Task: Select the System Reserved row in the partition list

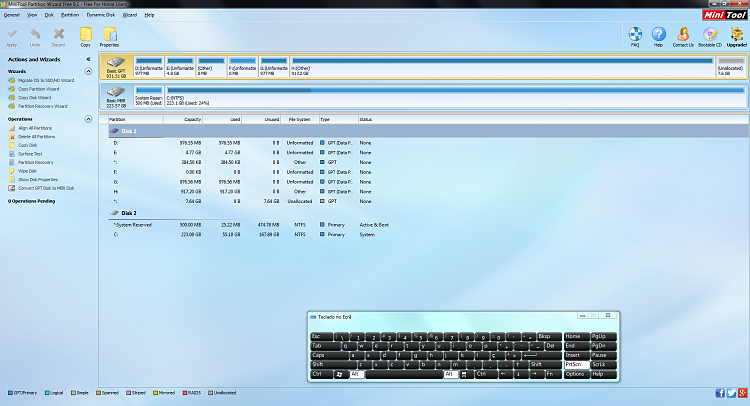Action: [x=249, y=225]
